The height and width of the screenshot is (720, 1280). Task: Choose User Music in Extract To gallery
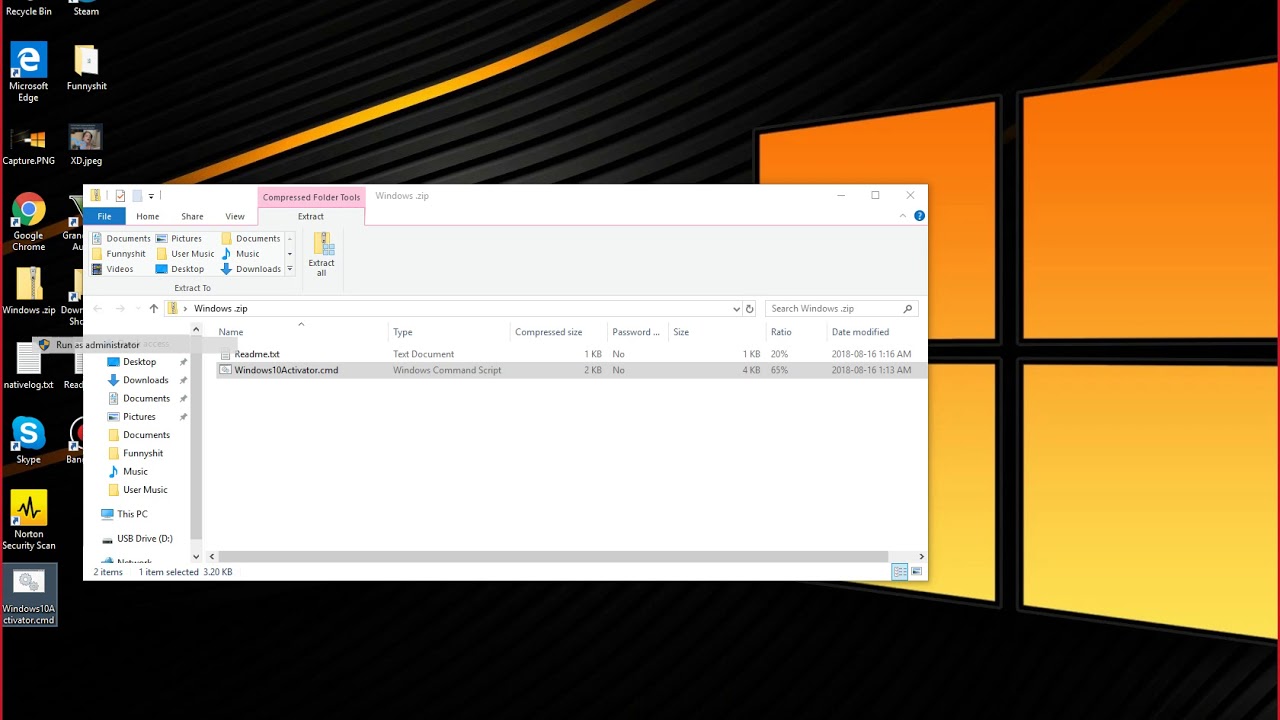(x=185, y=254)
